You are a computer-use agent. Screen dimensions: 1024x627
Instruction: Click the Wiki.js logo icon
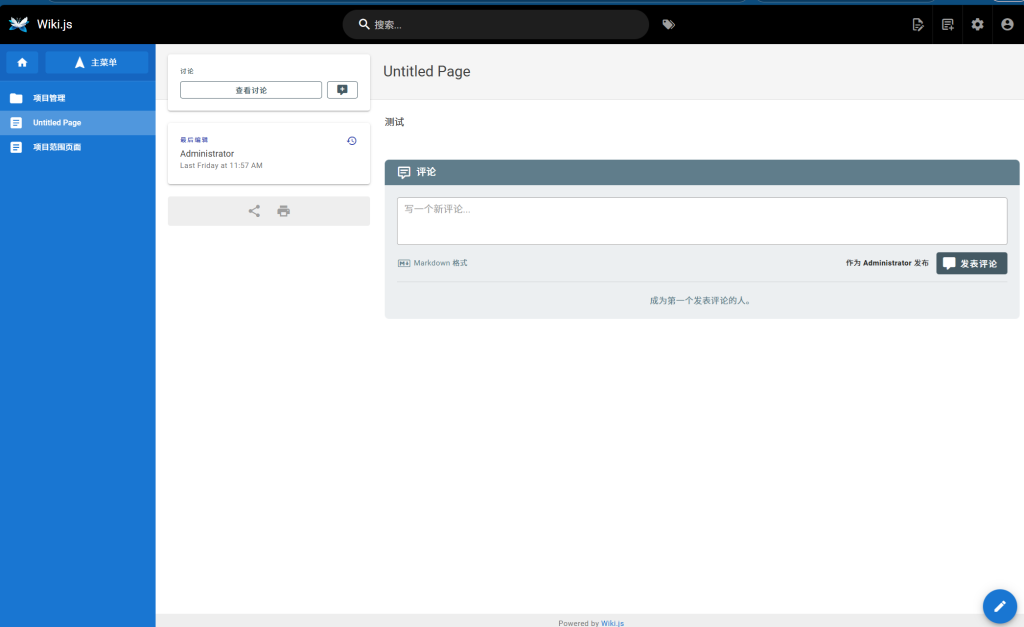click(x=18, y=24)
